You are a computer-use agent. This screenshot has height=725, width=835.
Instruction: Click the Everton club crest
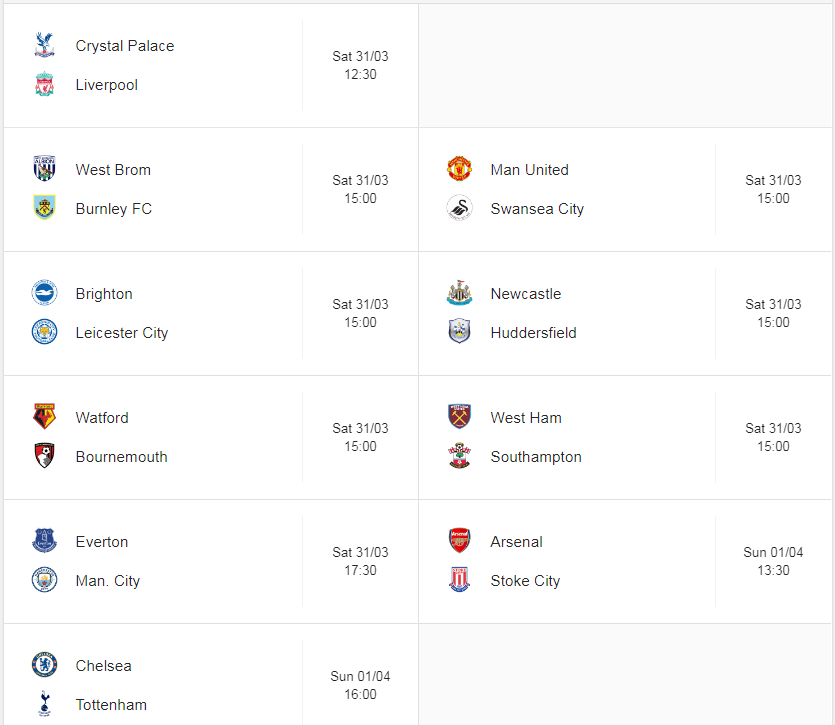[44, 541]
